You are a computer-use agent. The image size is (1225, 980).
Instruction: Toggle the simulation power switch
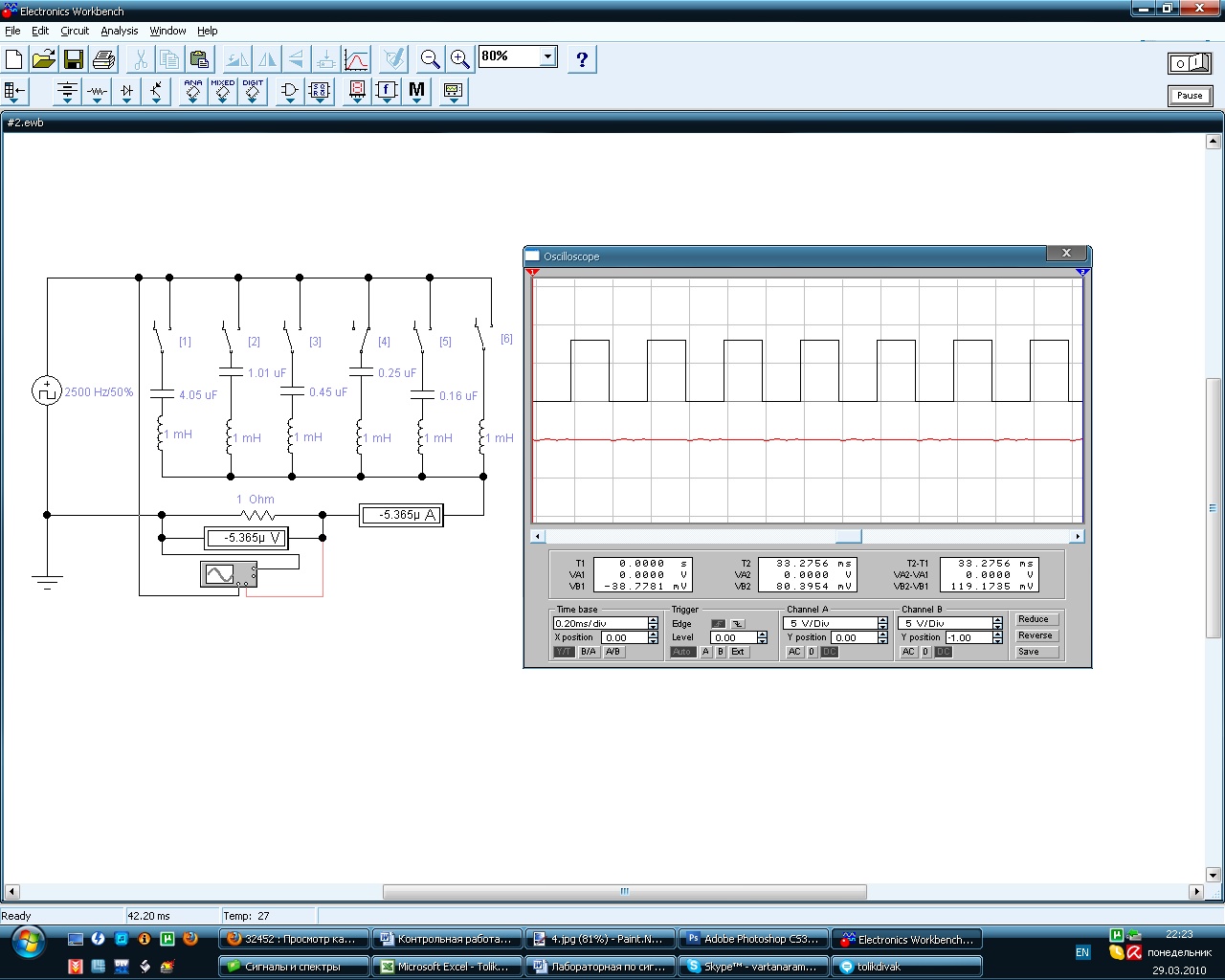click(1190, 63)
